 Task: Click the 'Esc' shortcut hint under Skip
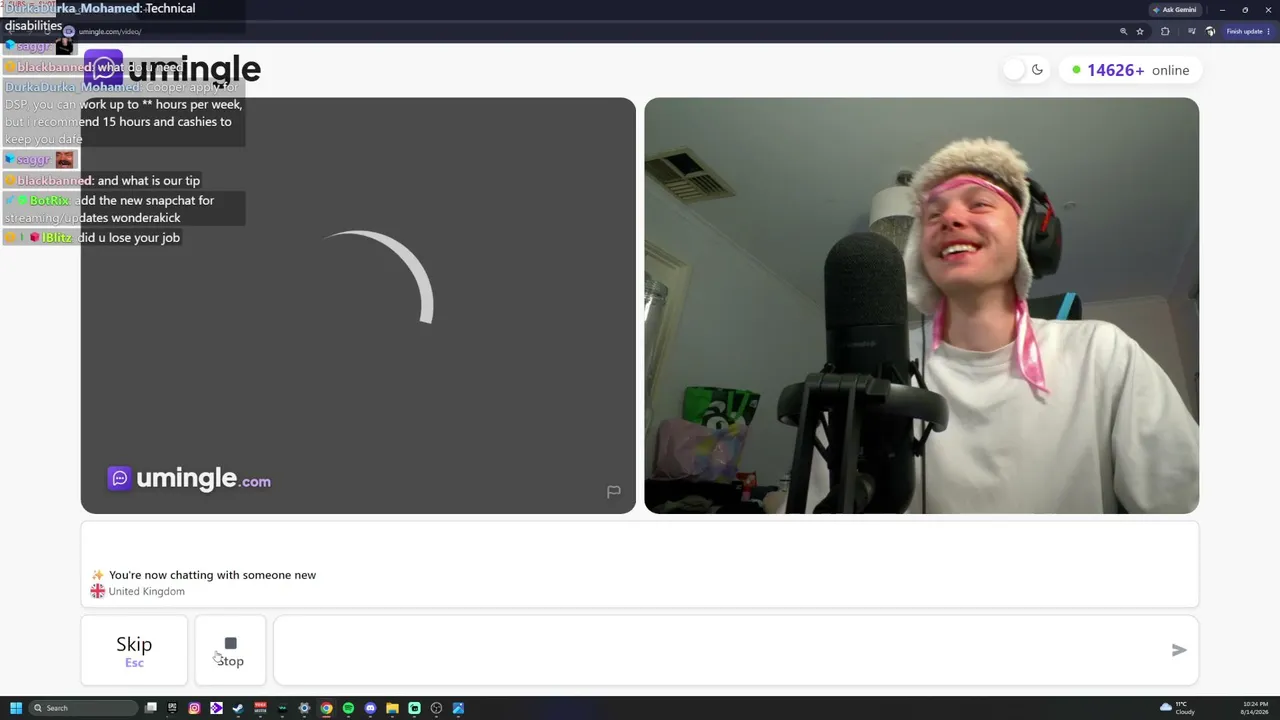134,663
